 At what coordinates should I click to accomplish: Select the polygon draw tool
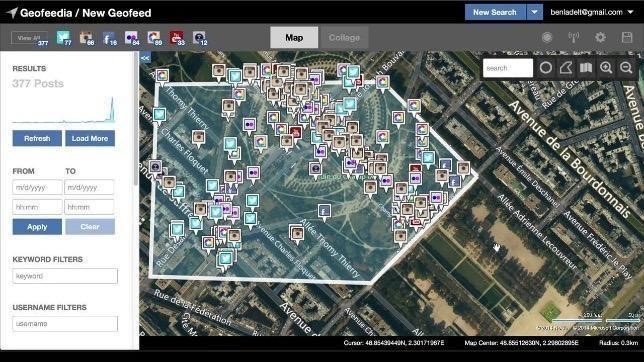pos(566,68)
